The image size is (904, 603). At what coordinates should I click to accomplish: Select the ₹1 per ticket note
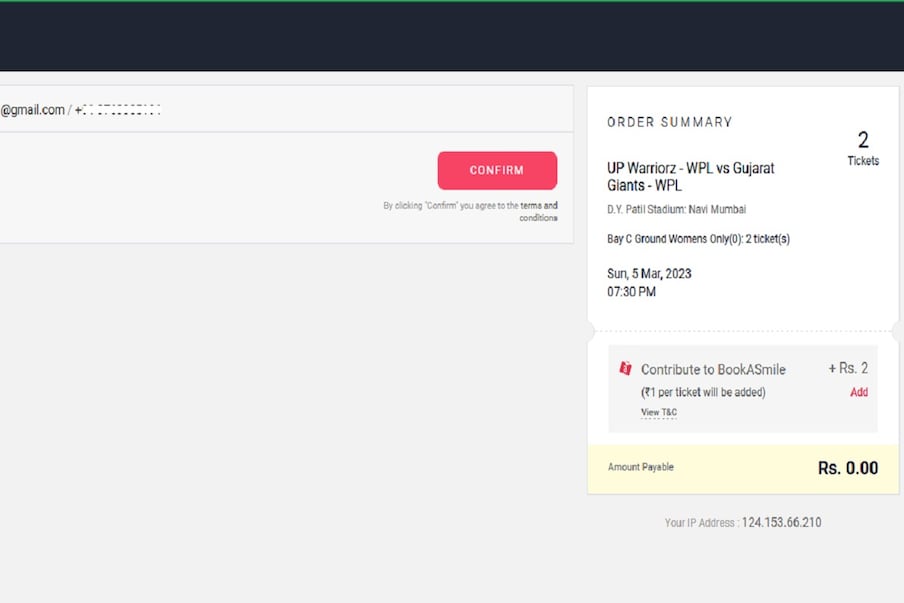[703, 392]
